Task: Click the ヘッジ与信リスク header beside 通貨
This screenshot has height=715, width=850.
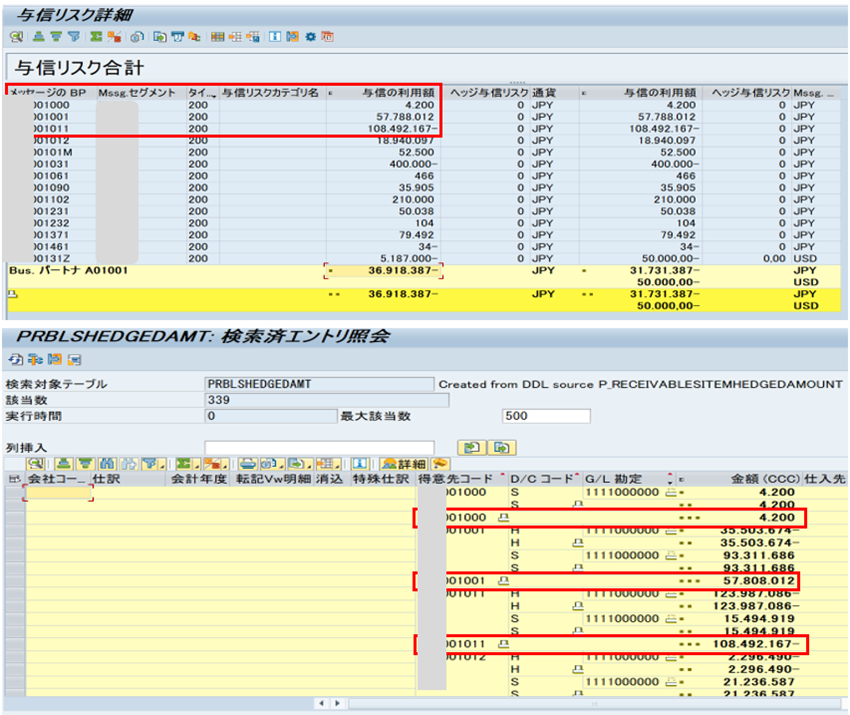Action: (x=488, y=93)
